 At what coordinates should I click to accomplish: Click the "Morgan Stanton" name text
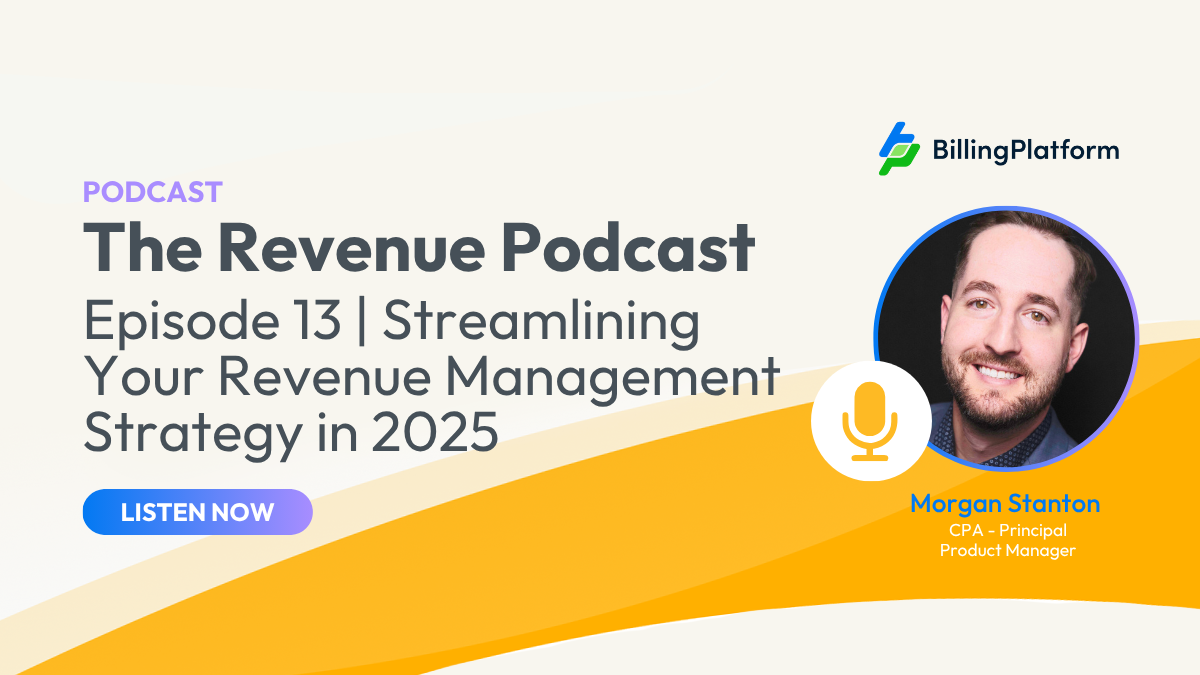1005,504
